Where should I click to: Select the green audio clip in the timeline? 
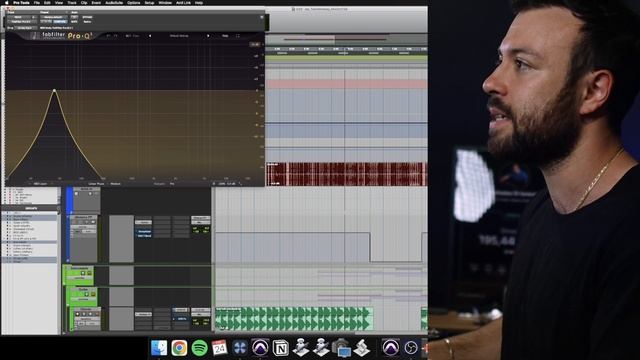pos(294,318)
